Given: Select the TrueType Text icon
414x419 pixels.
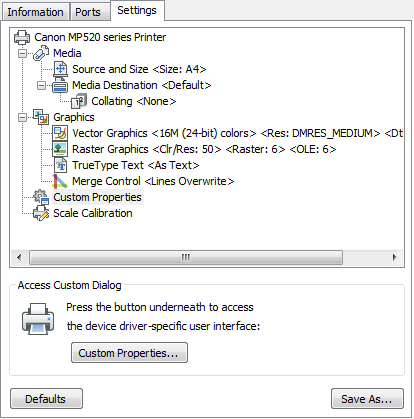Looking at the screenshot, I should (x=60, y=165).
